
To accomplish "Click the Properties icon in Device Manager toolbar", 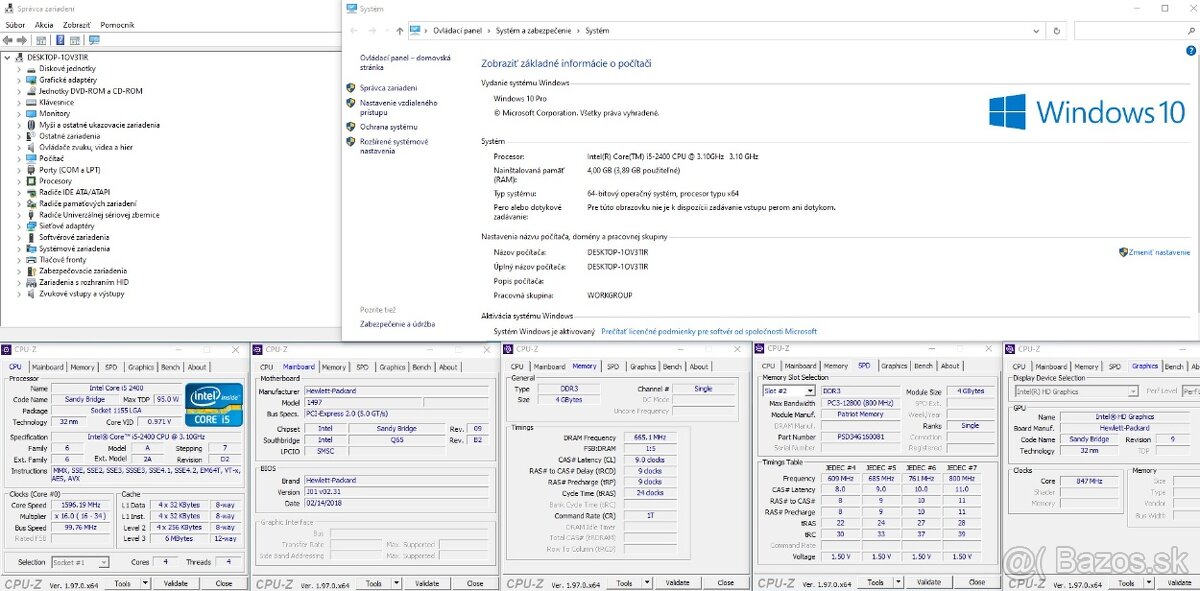I will [41, 40].
